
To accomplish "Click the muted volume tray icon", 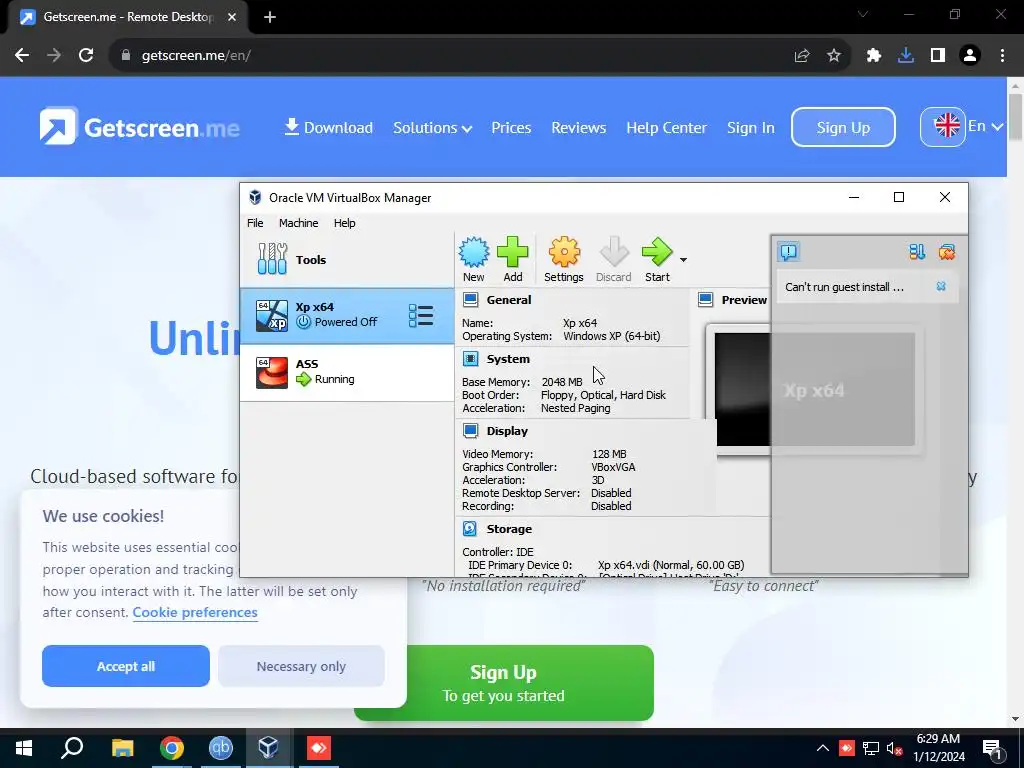I will pyautogui.click(x=894, y=748).
